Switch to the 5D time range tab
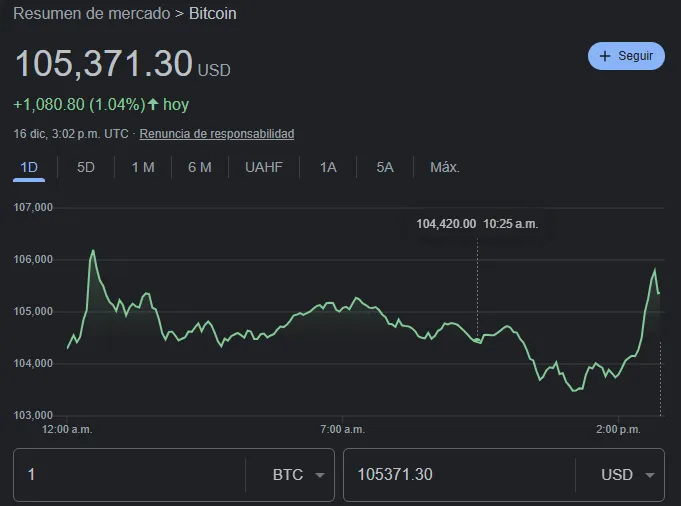This screenshot has width=681, height=506. [86, 167]
